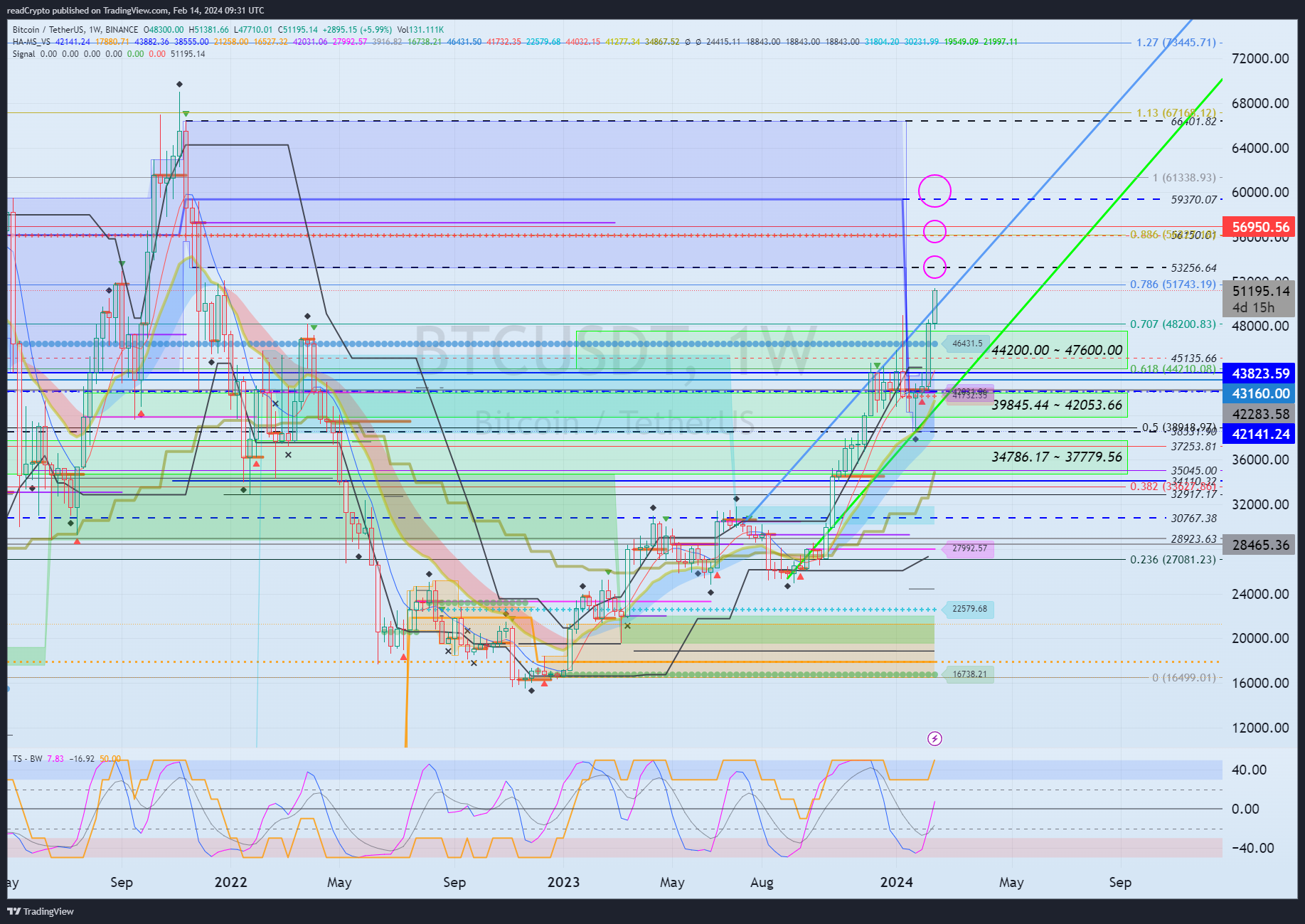Click the 0.236 (27081.23) Fibonacci label
The width and height of the screenshot is (1305, 924).
[x=1173, y=560]
